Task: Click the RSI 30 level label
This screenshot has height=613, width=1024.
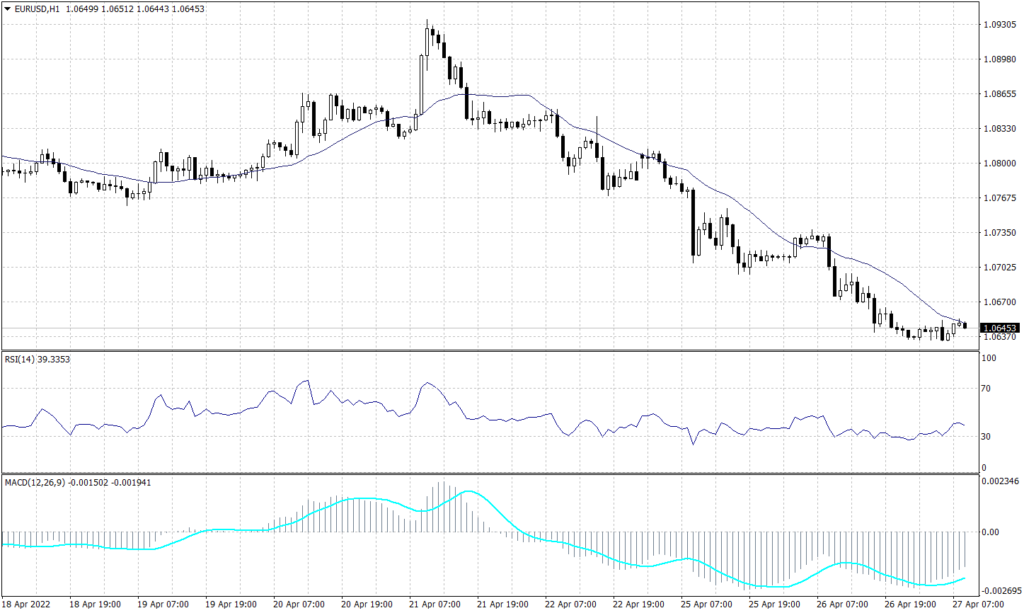Action: point(987,437)
